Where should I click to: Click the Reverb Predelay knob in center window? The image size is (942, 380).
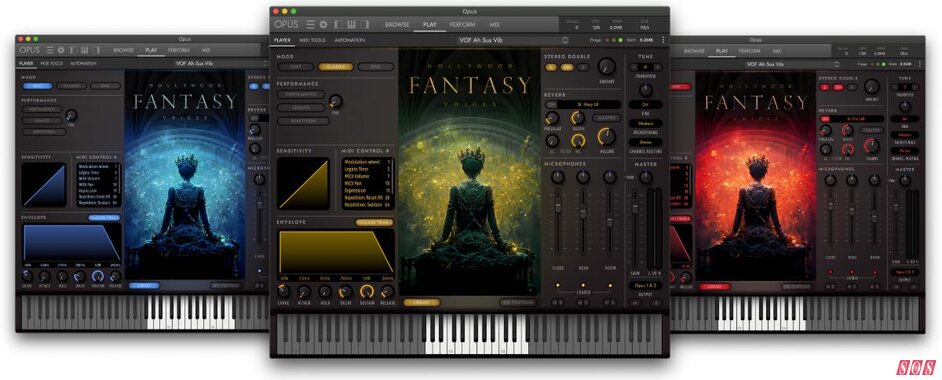[552, 118]
